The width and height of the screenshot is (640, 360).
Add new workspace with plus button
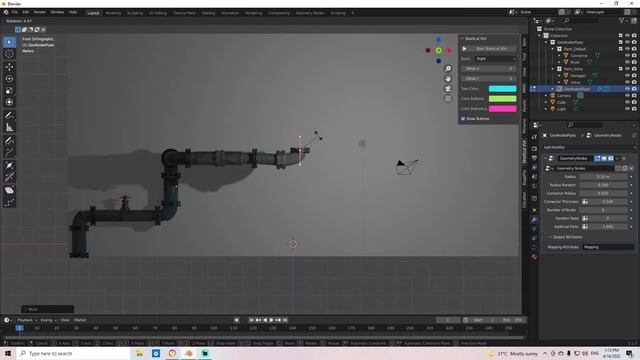coord(353,13)
